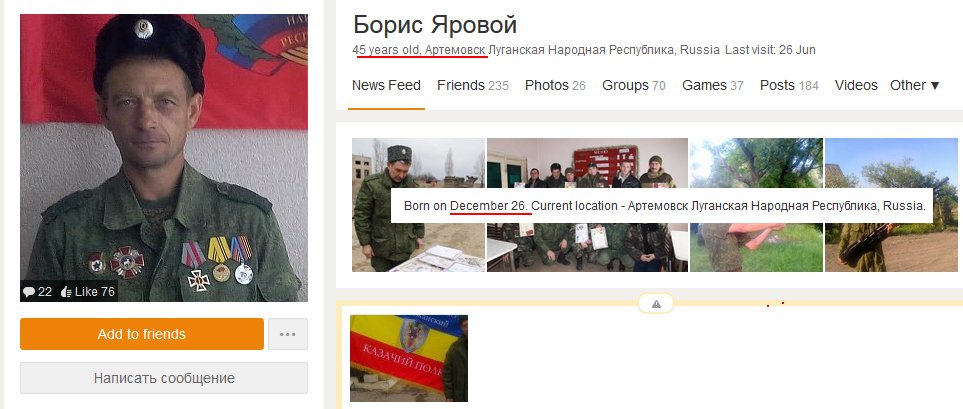963x409 pixels.
Task: Open the Казачий полк flag photo
Action: [x=409, y=358]
